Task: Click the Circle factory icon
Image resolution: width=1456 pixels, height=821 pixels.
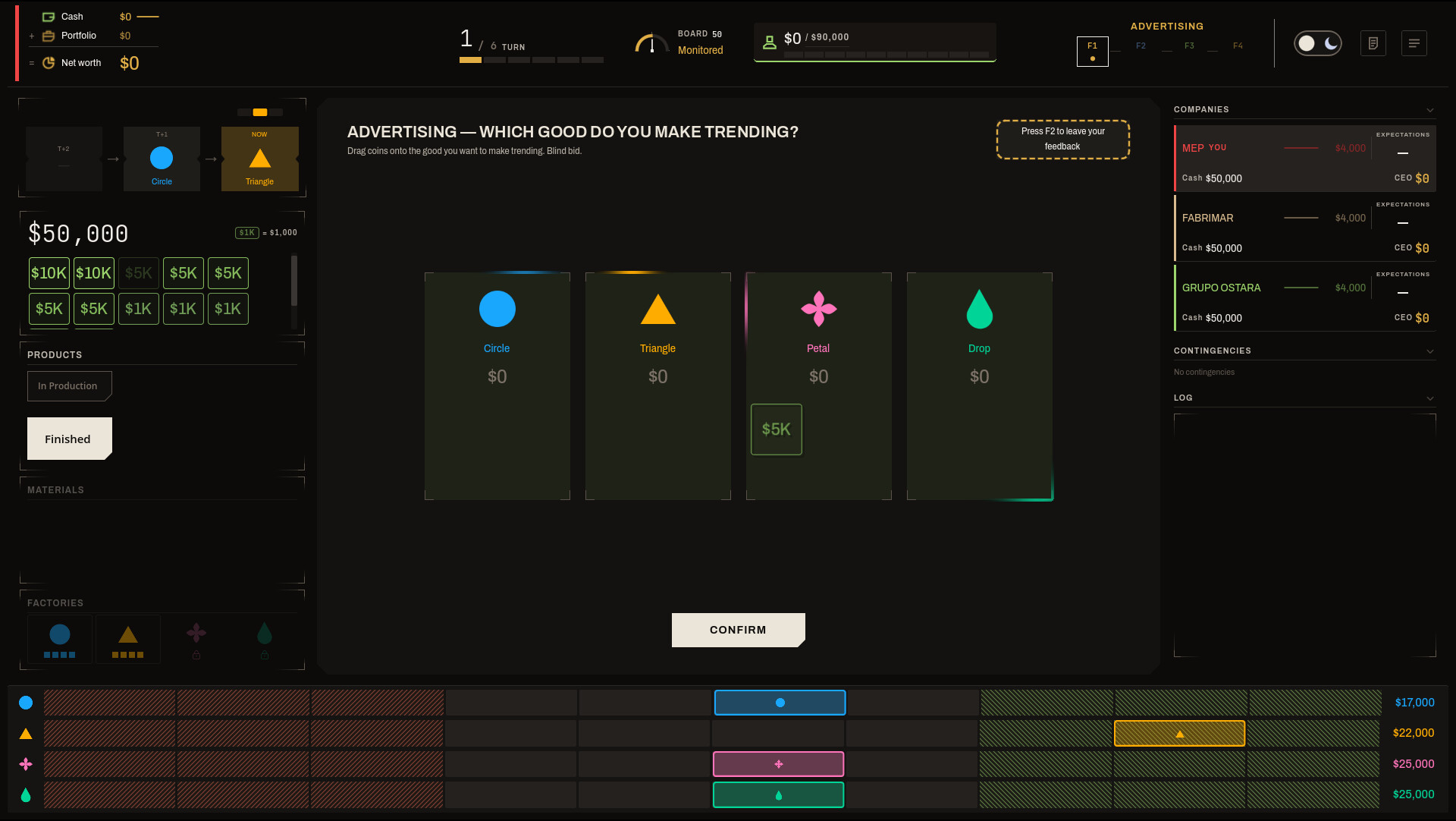Action: pos(60,634)
